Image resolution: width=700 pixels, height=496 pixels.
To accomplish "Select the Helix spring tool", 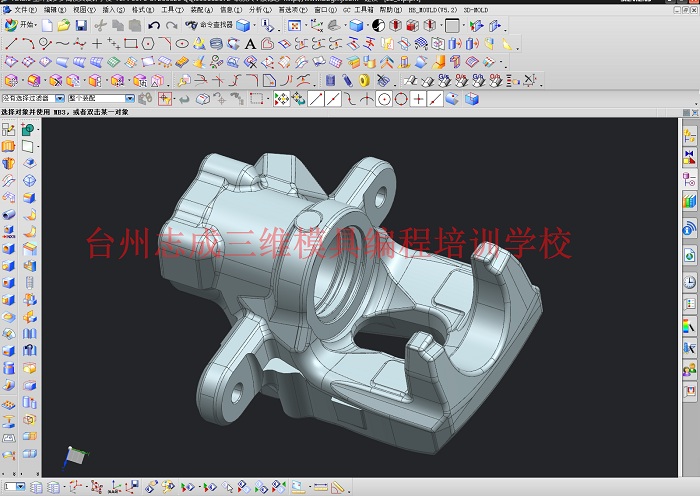I will pos(216,44).
